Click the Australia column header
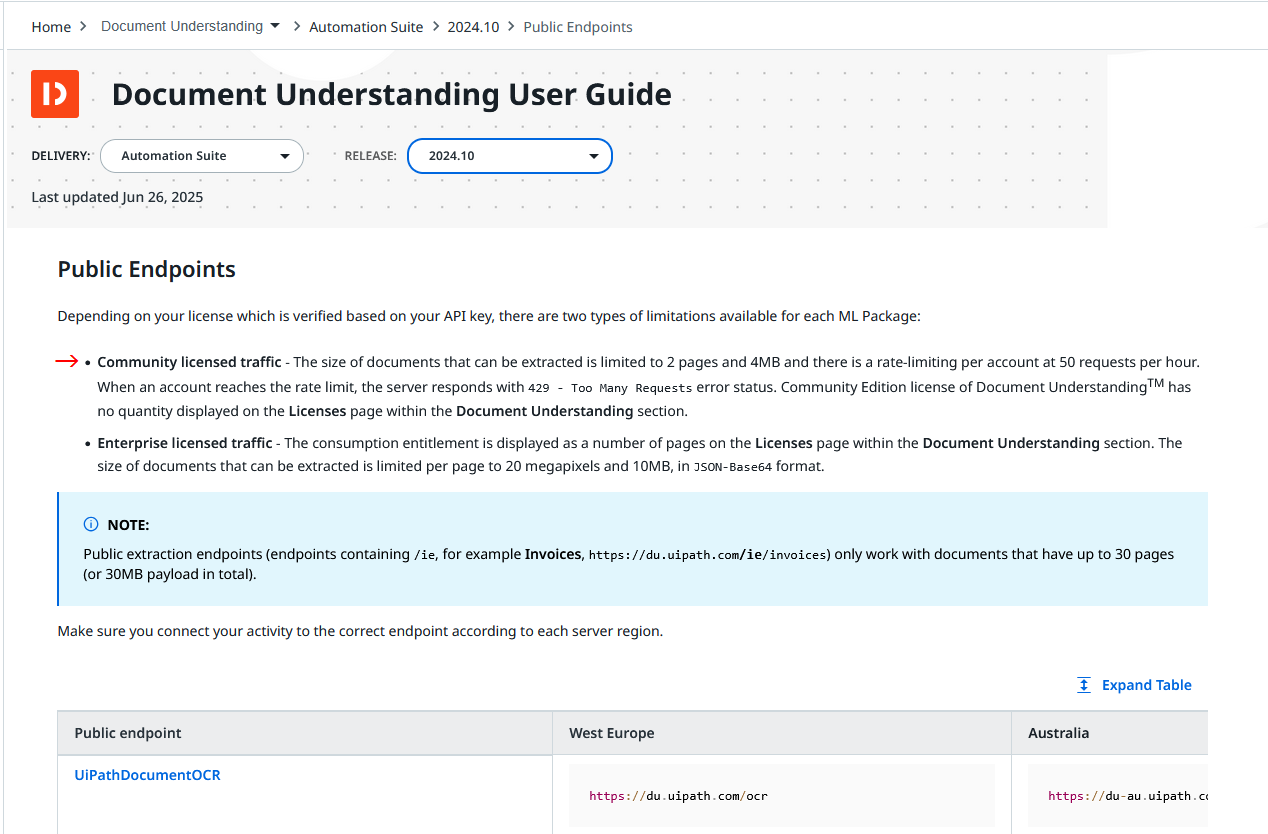Image resolution: width=1268 pixels, height=834 pixels. 1058,733
